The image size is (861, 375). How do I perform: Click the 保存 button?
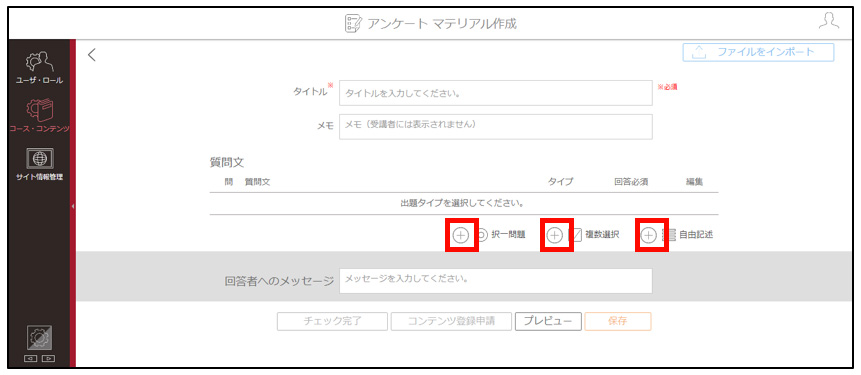(x=618, y=321)
